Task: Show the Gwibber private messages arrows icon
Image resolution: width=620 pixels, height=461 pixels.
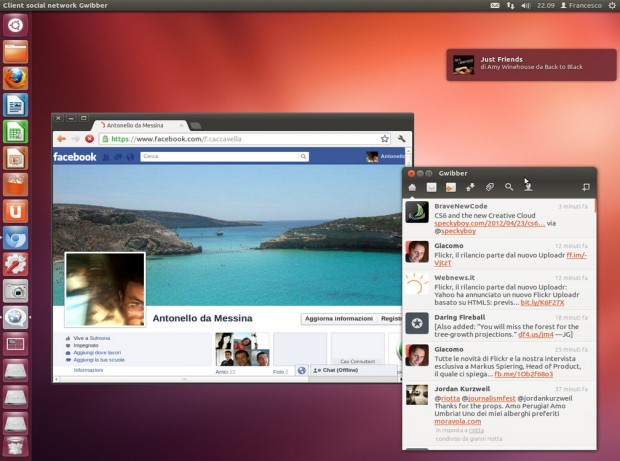Action: tap(470, 187)
